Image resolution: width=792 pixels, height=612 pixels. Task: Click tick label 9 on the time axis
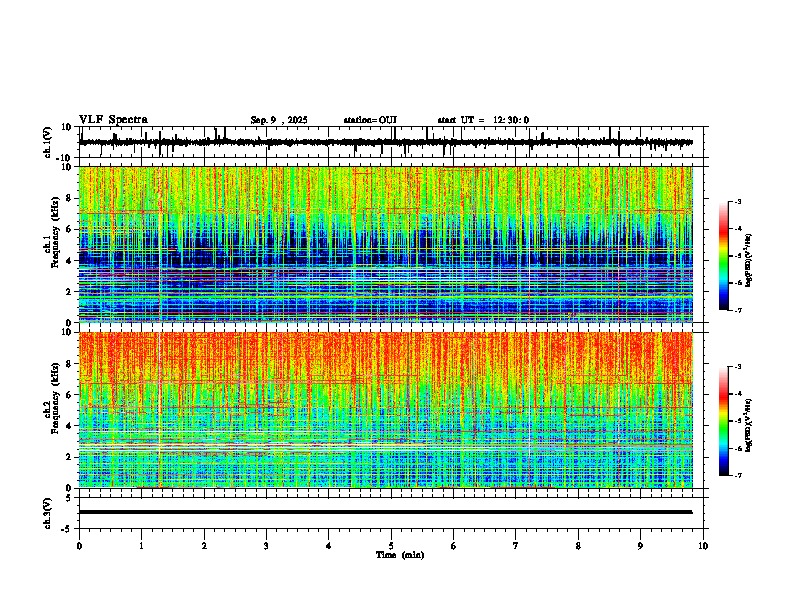640,546
